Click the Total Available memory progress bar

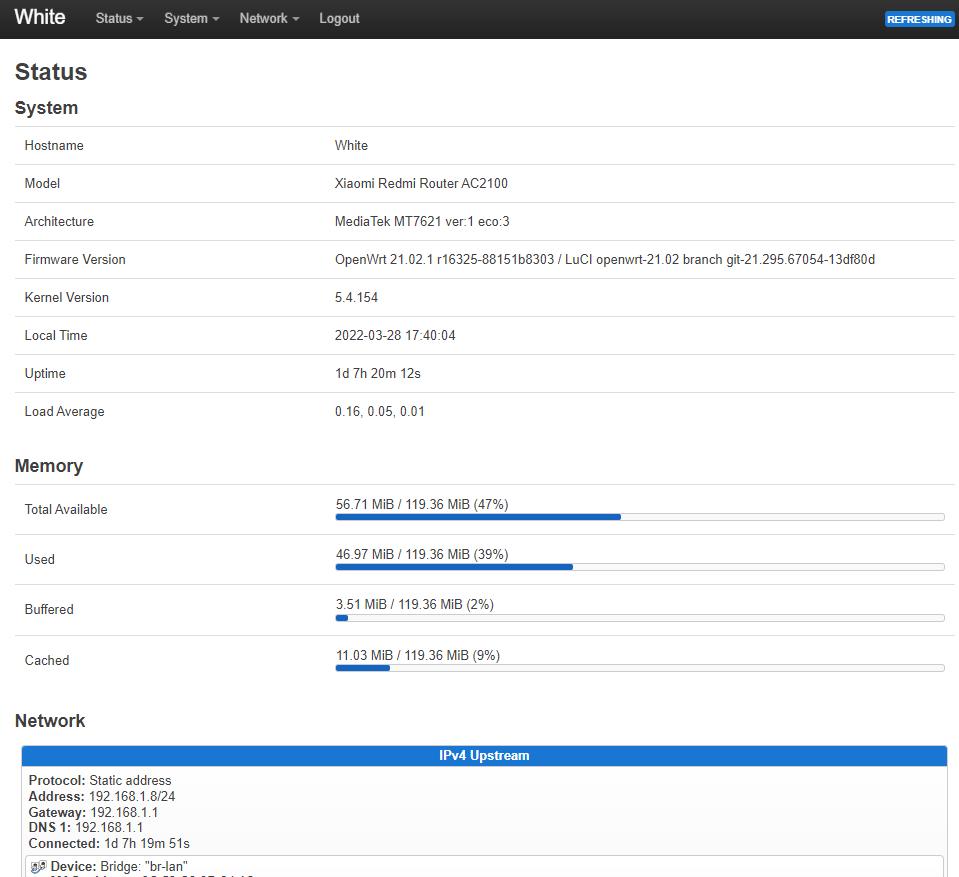tap(639, 517)
